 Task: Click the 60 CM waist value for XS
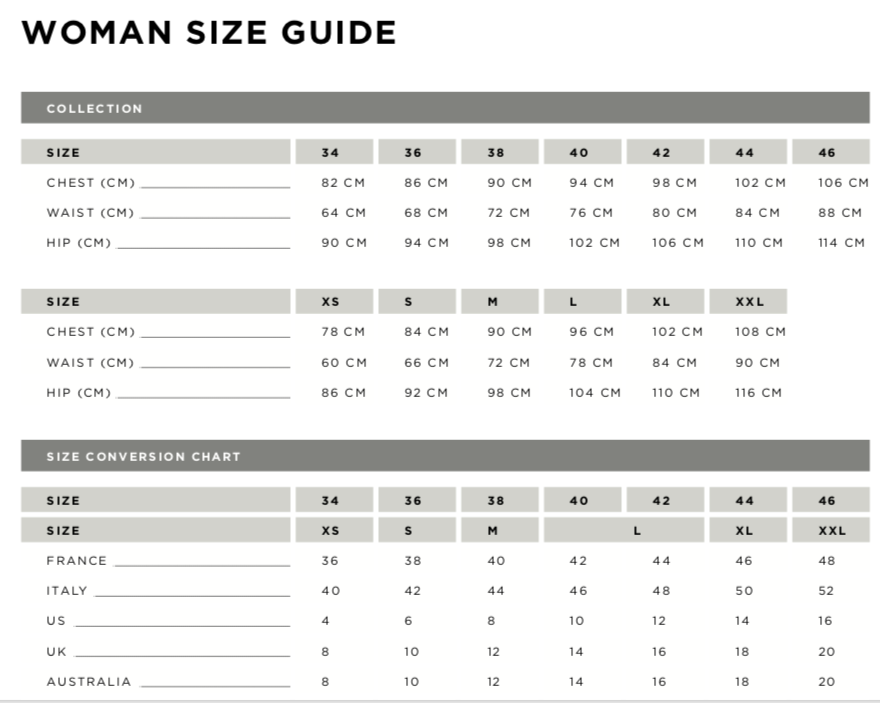tap(343, 363)
